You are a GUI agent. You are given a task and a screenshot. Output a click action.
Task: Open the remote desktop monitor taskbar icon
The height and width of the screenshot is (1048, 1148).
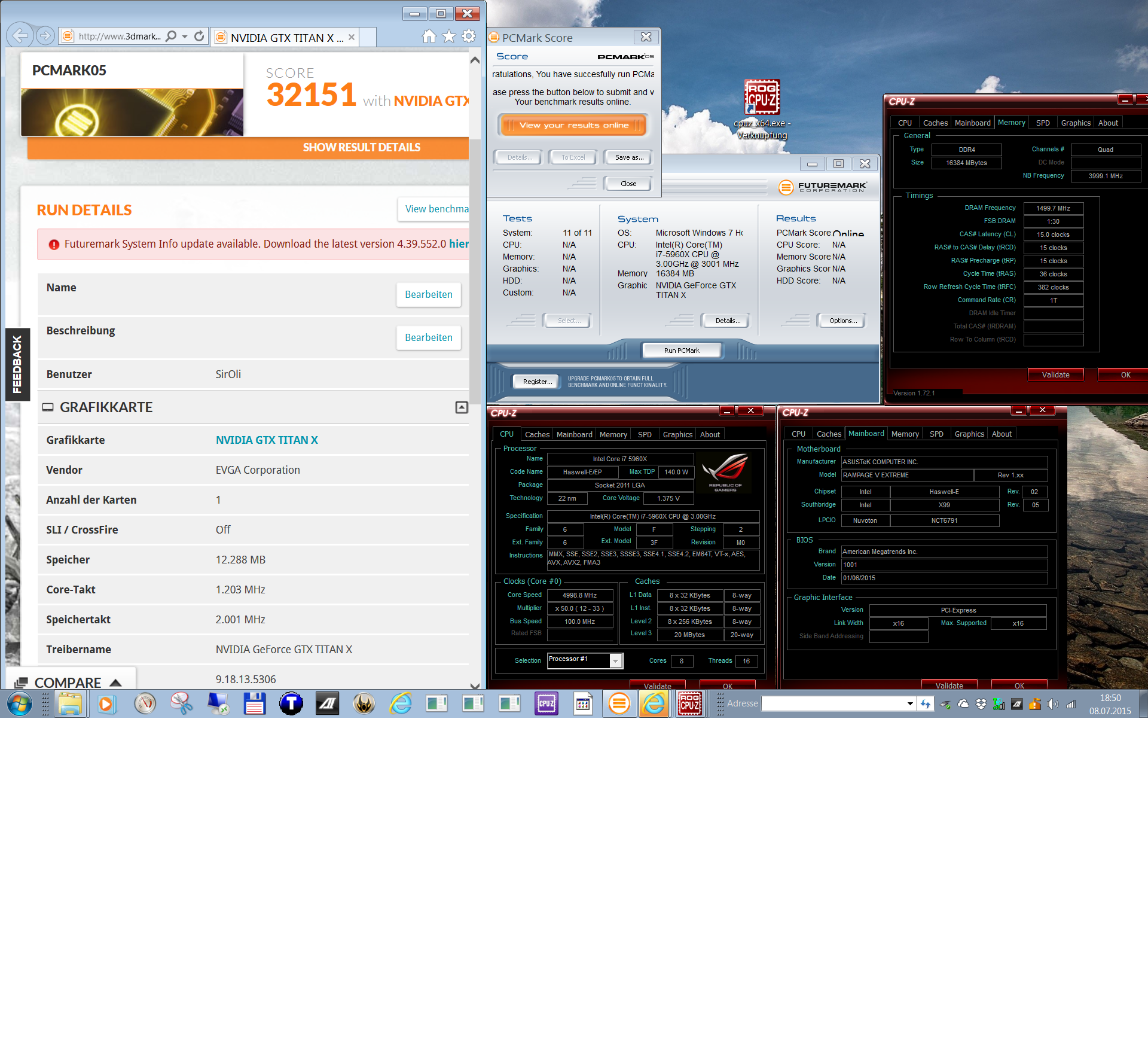point(218,703)
